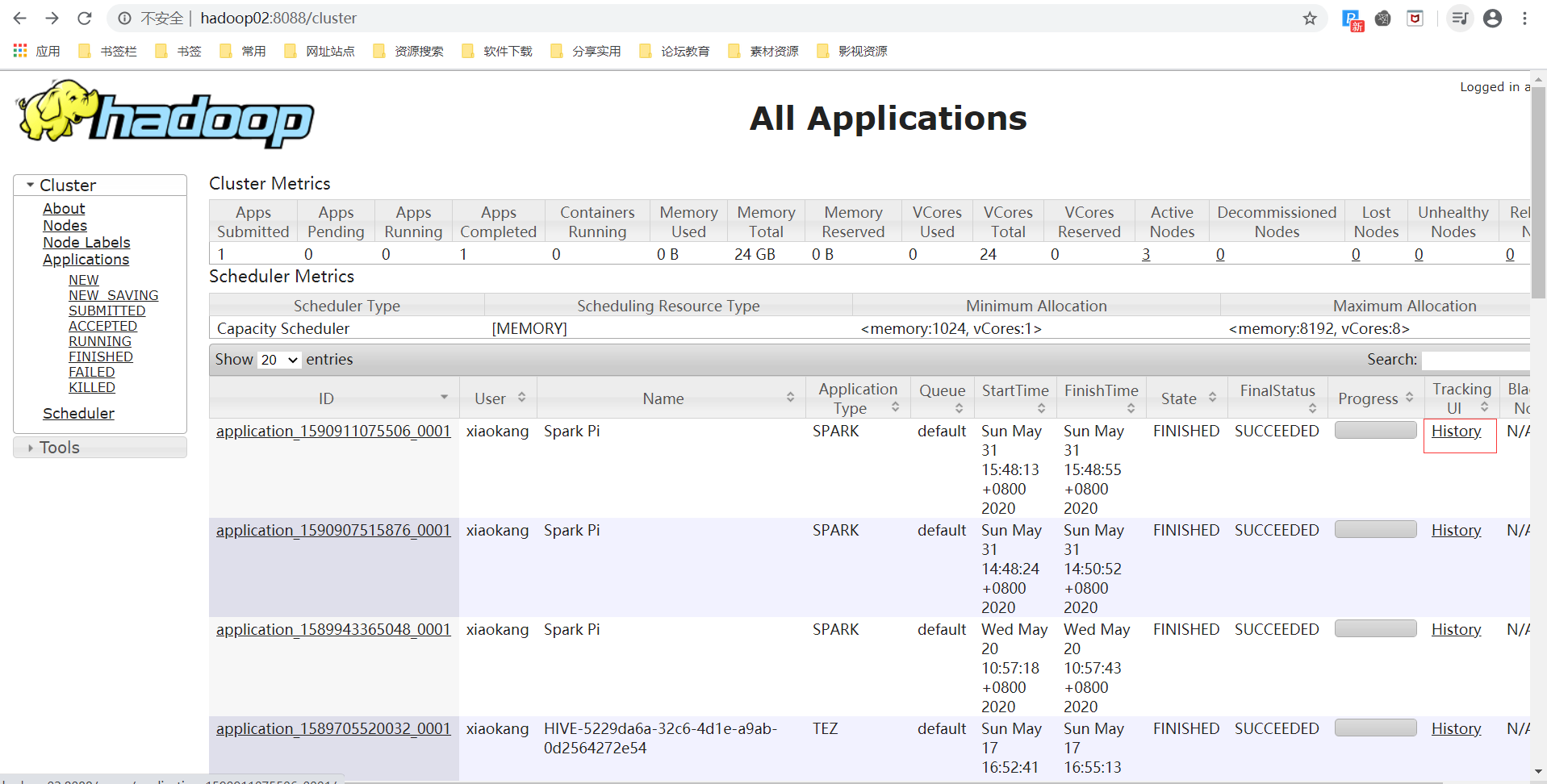This screenshot has width=1547, height=784.
Task: Sort applications by Progress column
Action: (x=1409, y=398)
